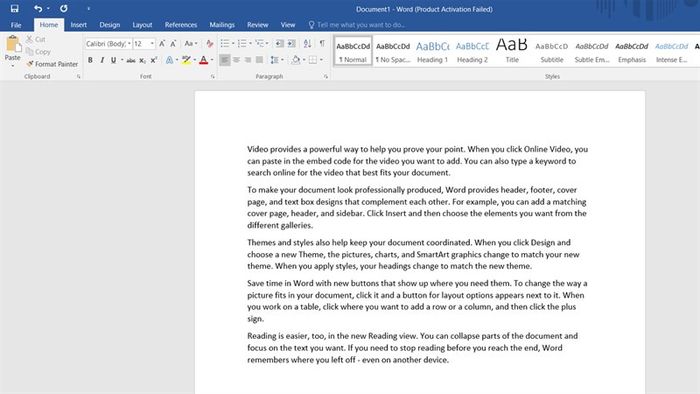Apply the Subtitle style
Viewport: 700px width, 394px height.
click(x=552, y=51)
